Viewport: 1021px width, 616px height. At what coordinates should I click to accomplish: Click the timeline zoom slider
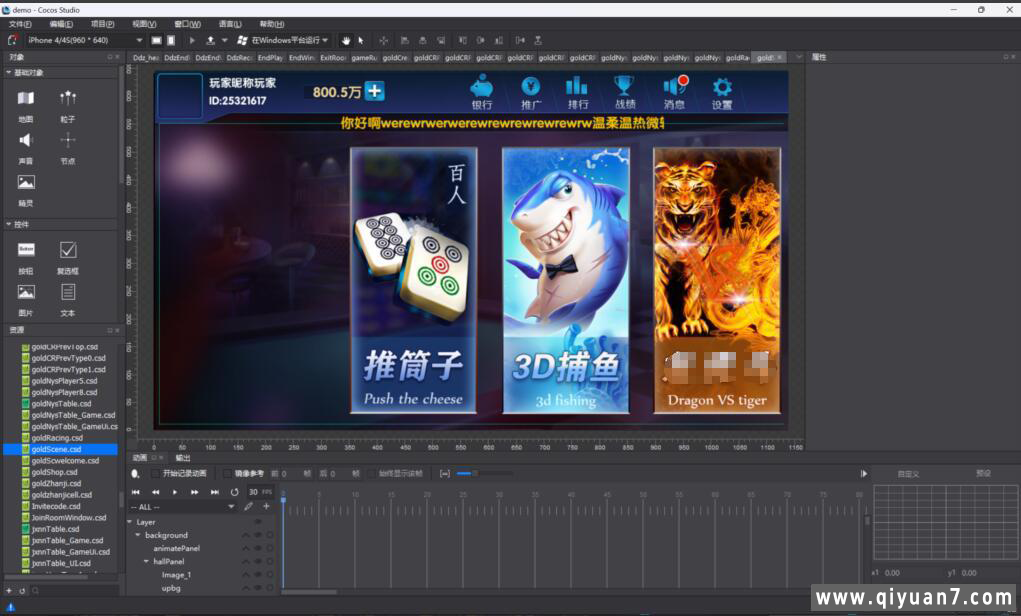(x=466, y=474)
